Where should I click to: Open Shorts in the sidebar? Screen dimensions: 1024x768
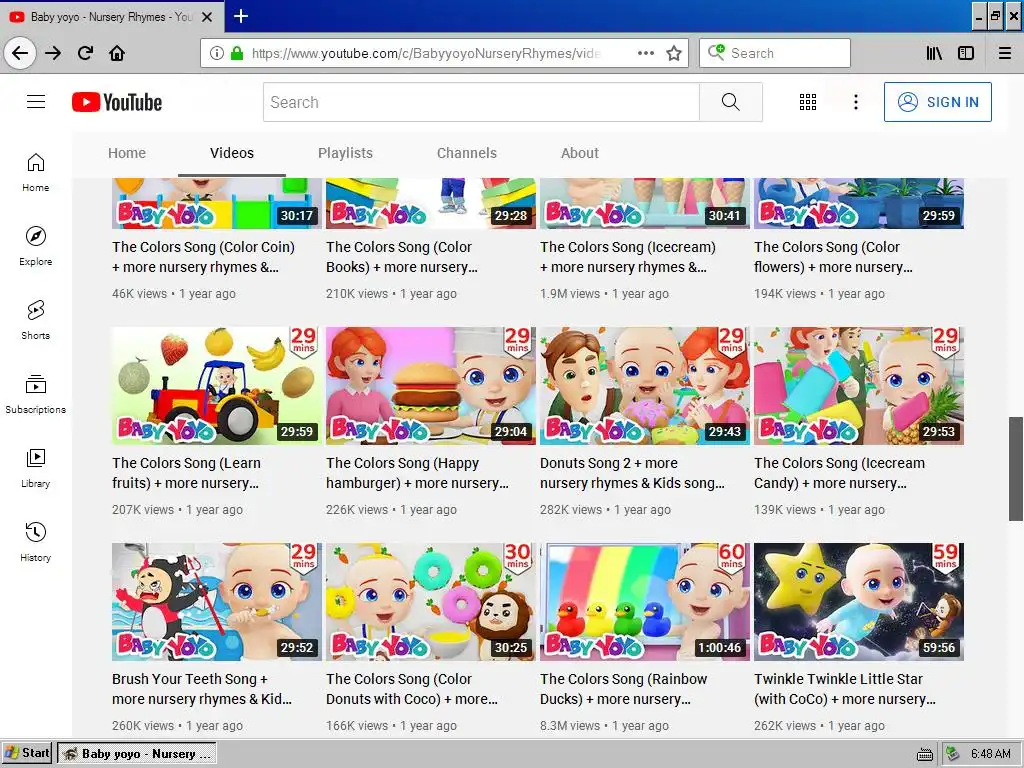tap(36, 319)
